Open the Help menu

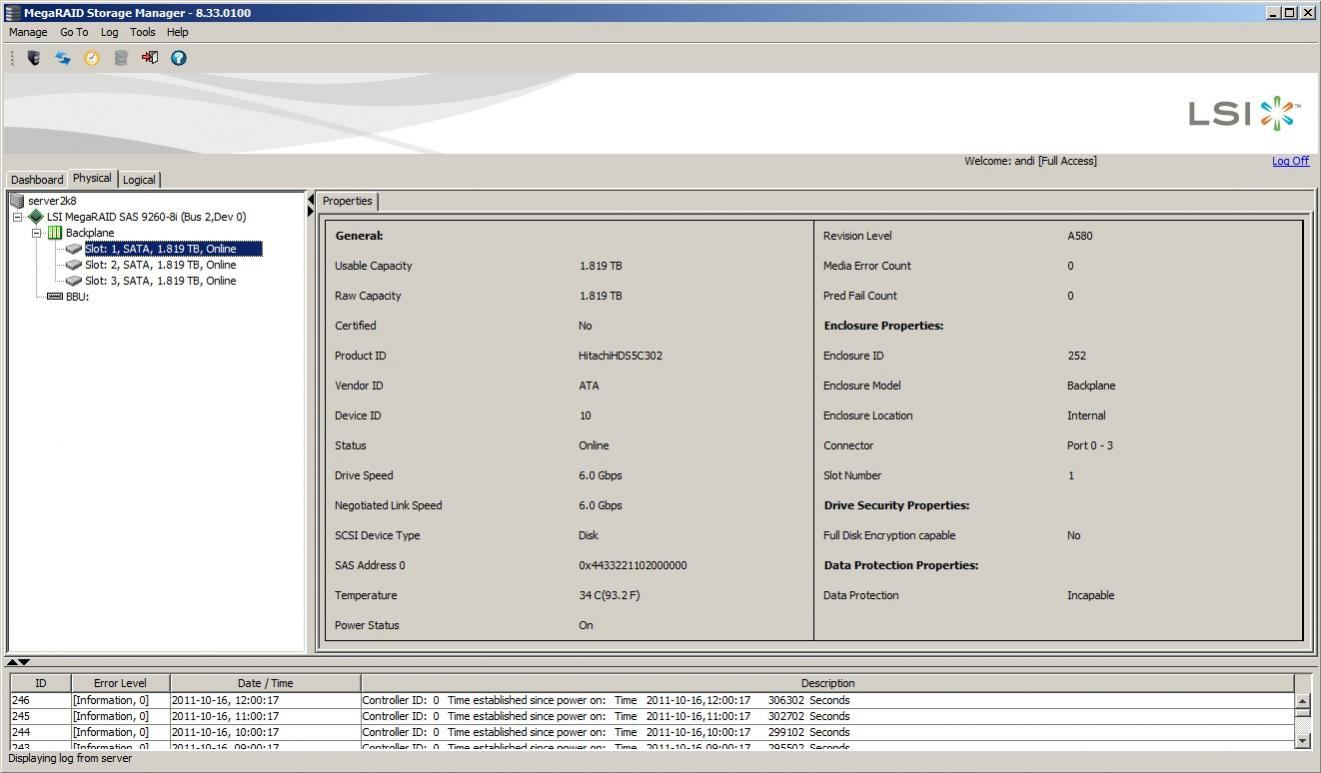(178, 32)
